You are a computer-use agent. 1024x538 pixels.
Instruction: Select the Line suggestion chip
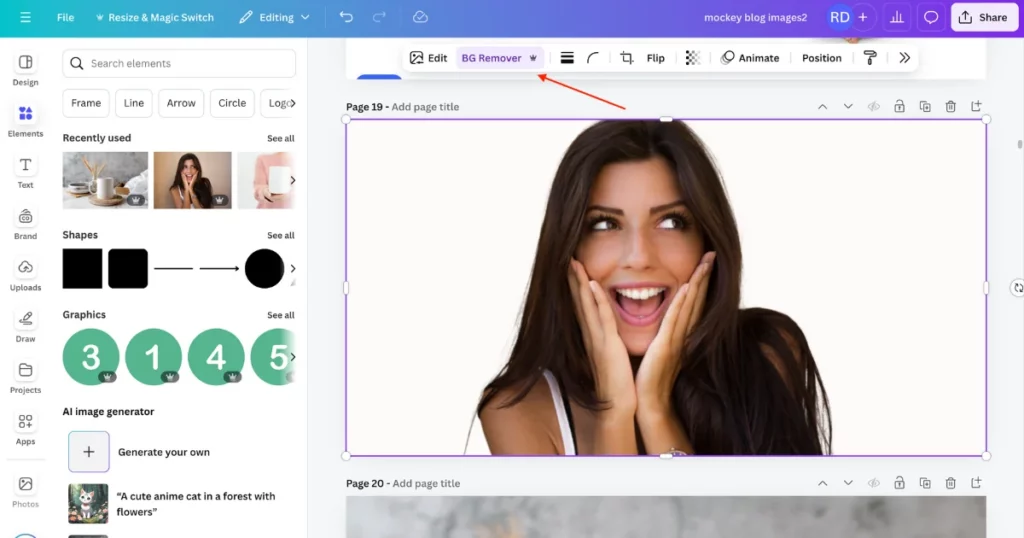[134, 103]
